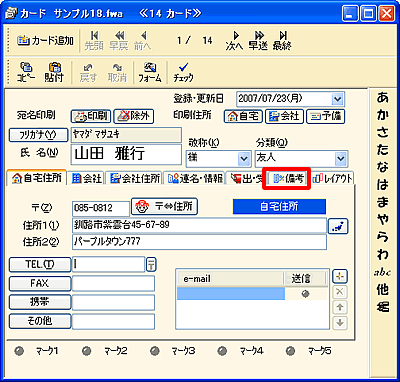Click the コピー copy icon
This screenshot has width=400, height=382.
26,72
